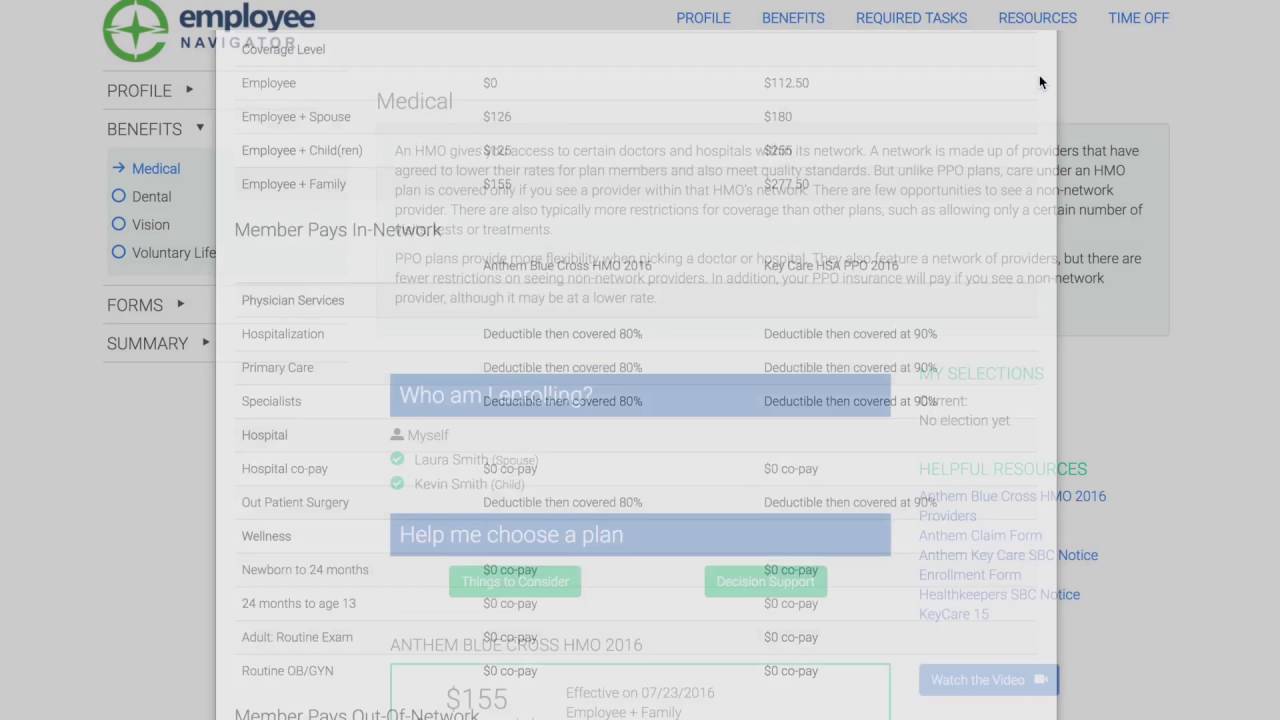Click the 'Key Care HSA PPO 2016' column header

pos(831,266)
